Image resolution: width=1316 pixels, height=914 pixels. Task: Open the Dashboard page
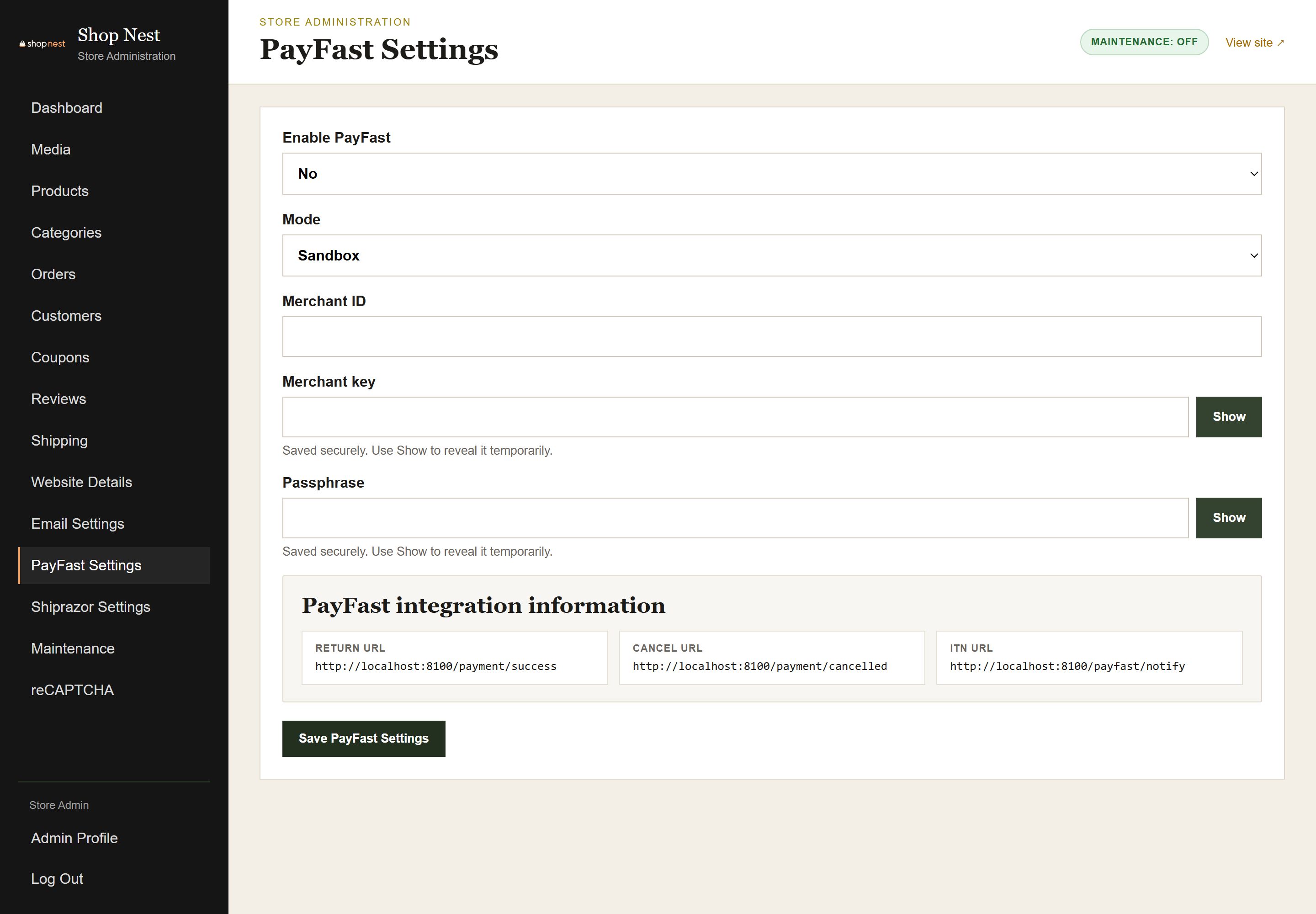pyautogui.click(x=114, y=108)
